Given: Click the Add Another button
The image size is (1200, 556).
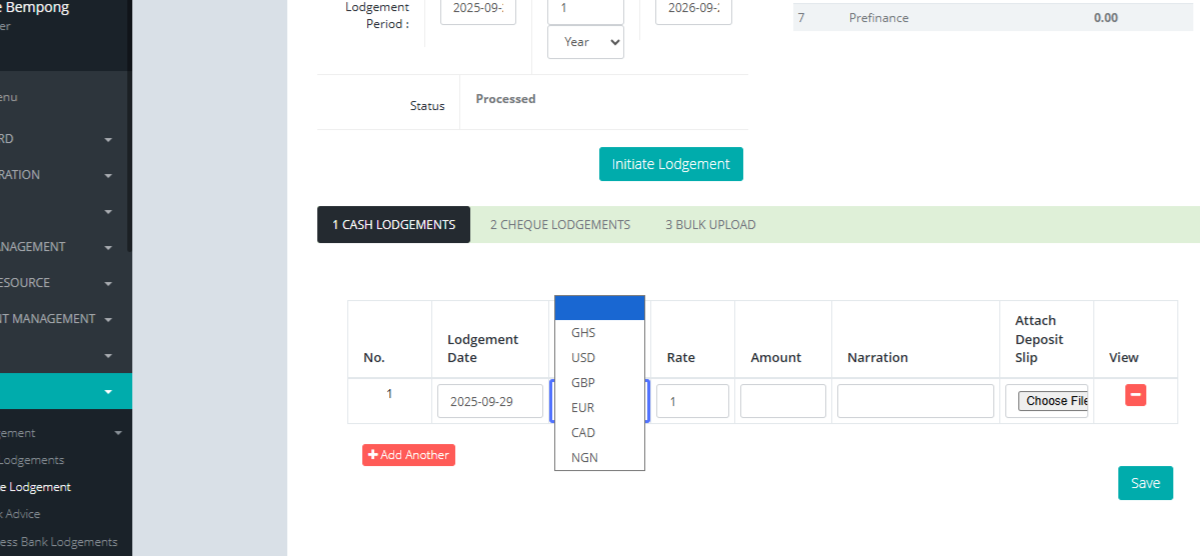Looking at the screenshot, I should [408, 455].
